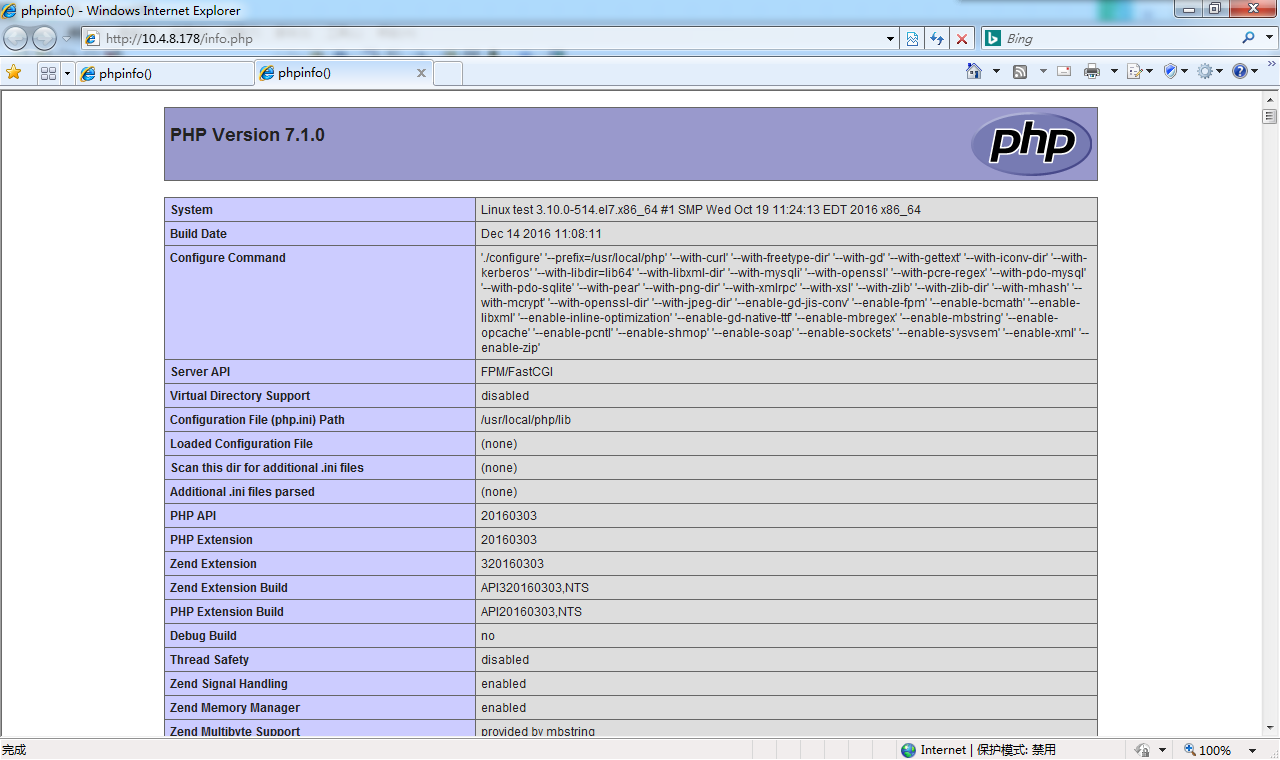Viewport: 1280px width, 760px height.
Task: Open the Favorites star button
Action: click(14, 72)
